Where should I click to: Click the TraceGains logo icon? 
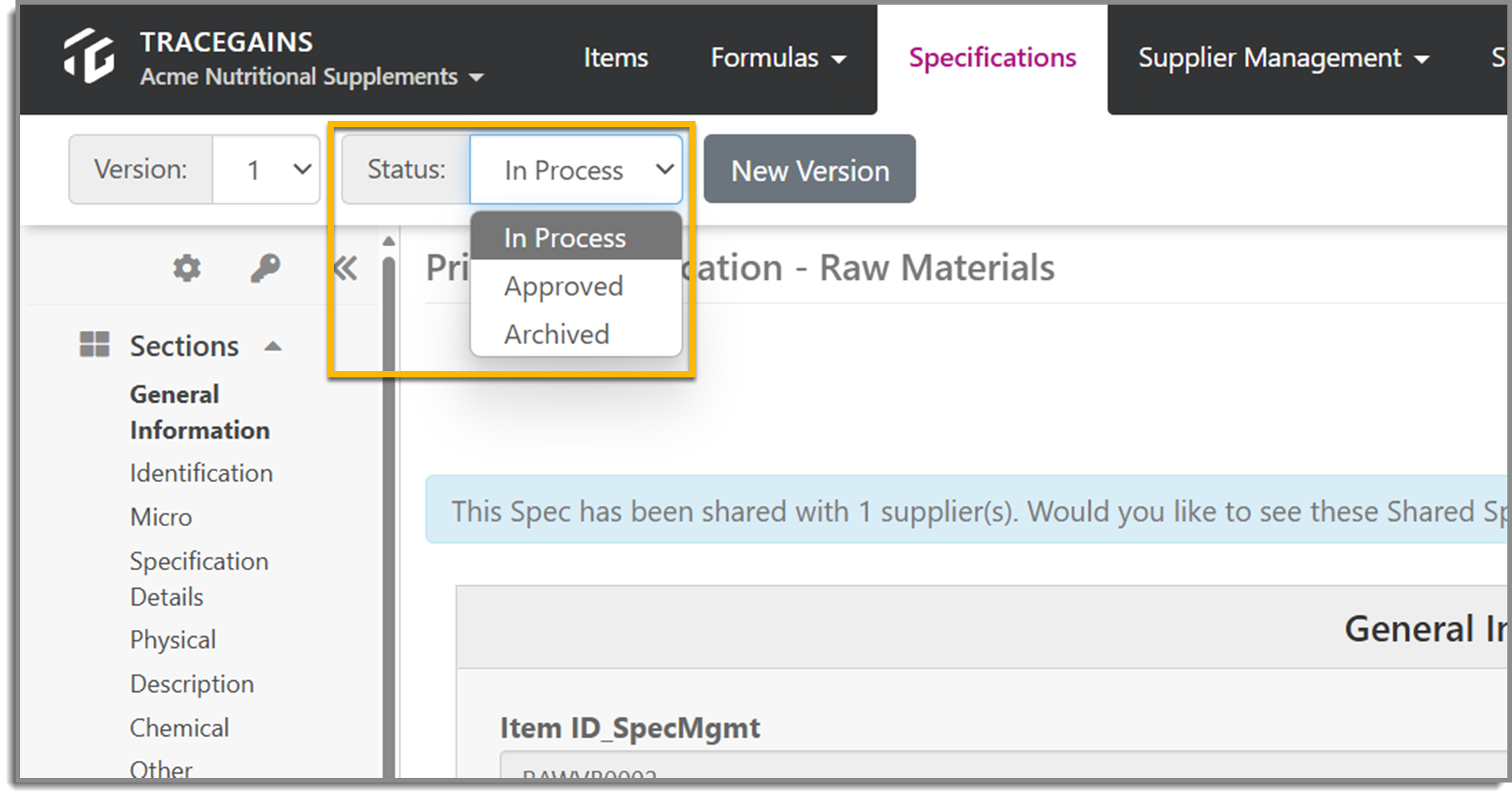(x=89, y=56)
